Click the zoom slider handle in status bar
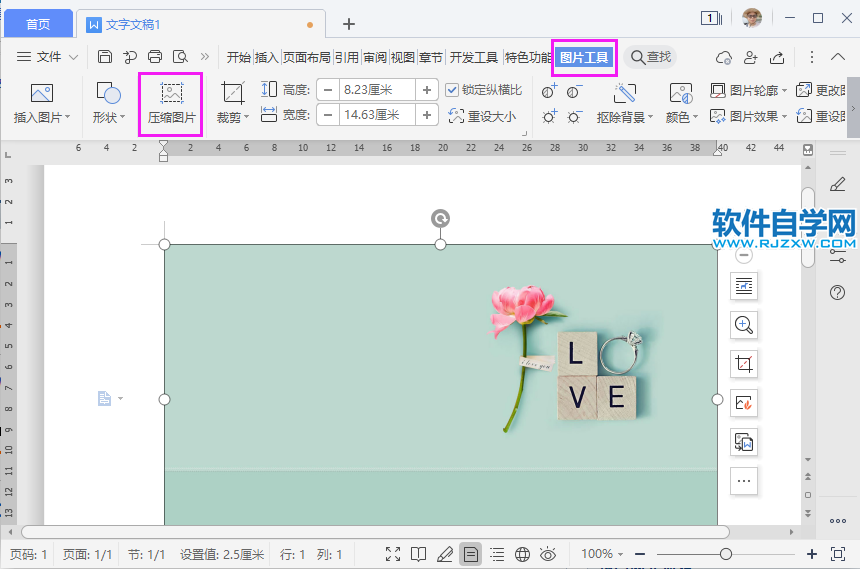 pyautogui.click(x=726, y=554)
